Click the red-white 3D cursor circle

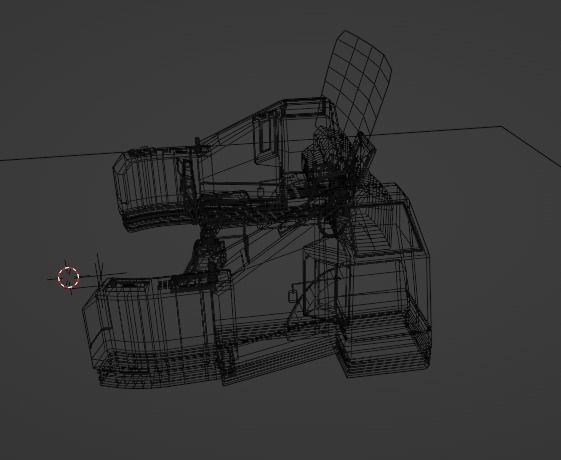(x=68, y=277)
